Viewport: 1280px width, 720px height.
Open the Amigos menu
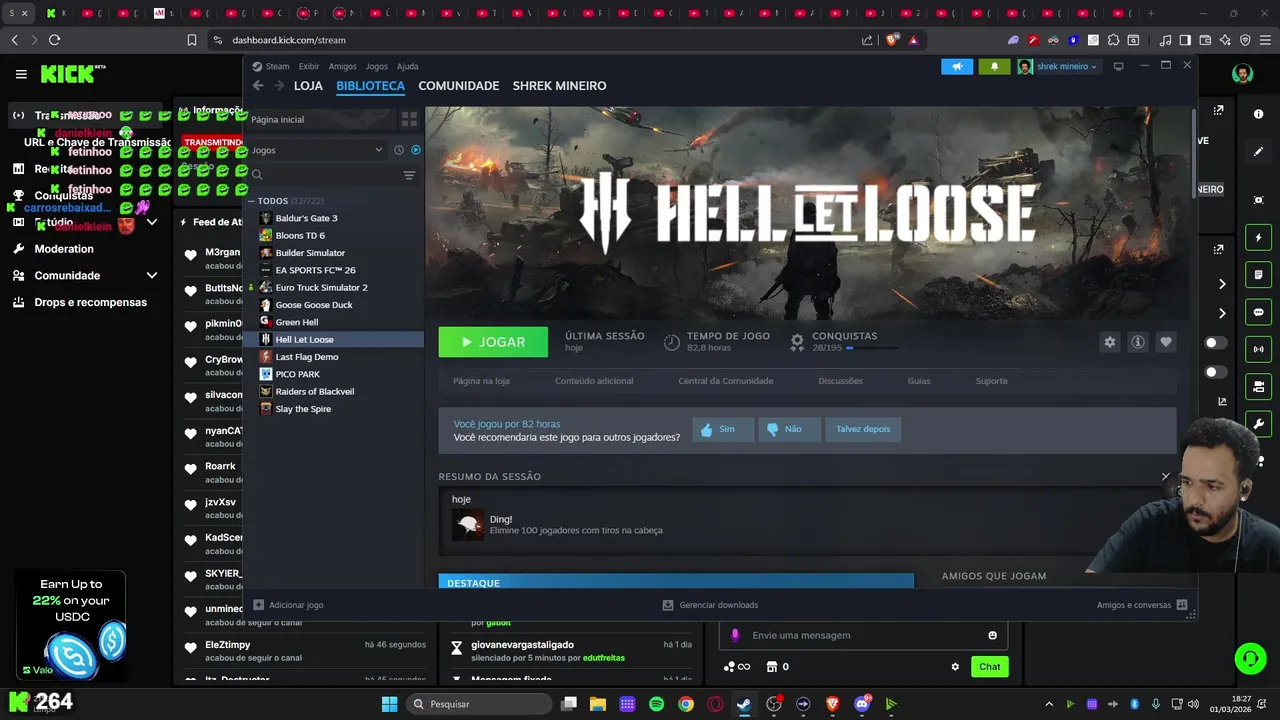coord(342,67)
